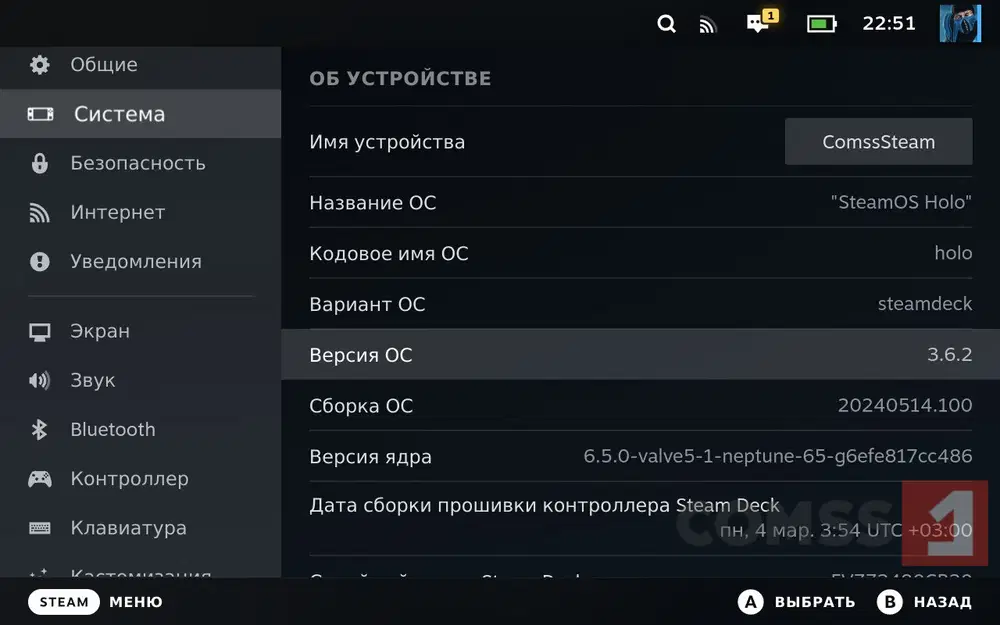Click the battery indicator icon
The height and width of the screenshot is (625, 1000).
click(x=821, y=24)
